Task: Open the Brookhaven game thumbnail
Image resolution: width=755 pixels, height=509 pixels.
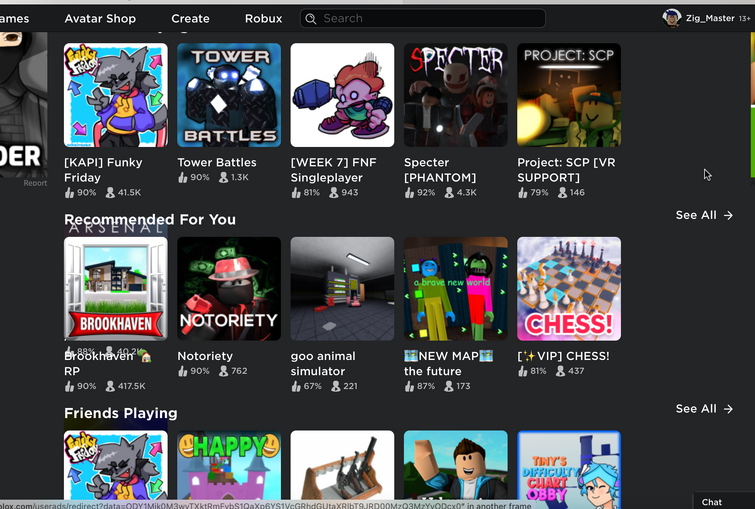Action: [x=116, y=288]
